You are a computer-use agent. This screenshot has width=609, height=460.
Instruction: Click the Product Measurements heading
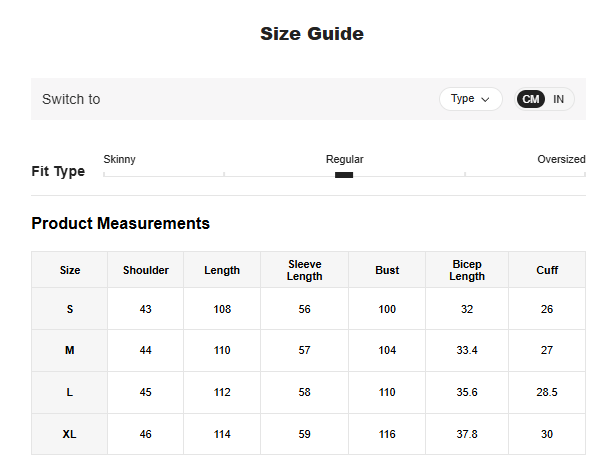tap(121, 223)
